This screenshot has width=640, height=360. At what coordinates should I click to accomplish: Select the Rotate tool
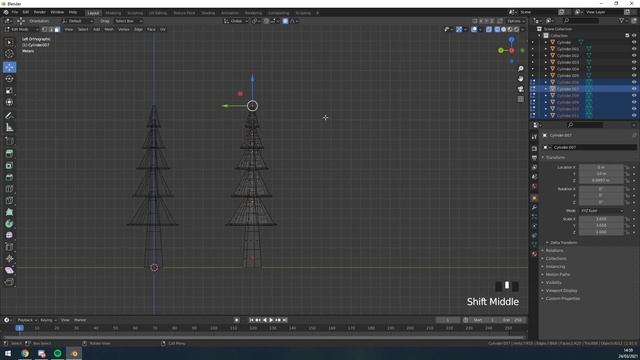coord(9,79)
